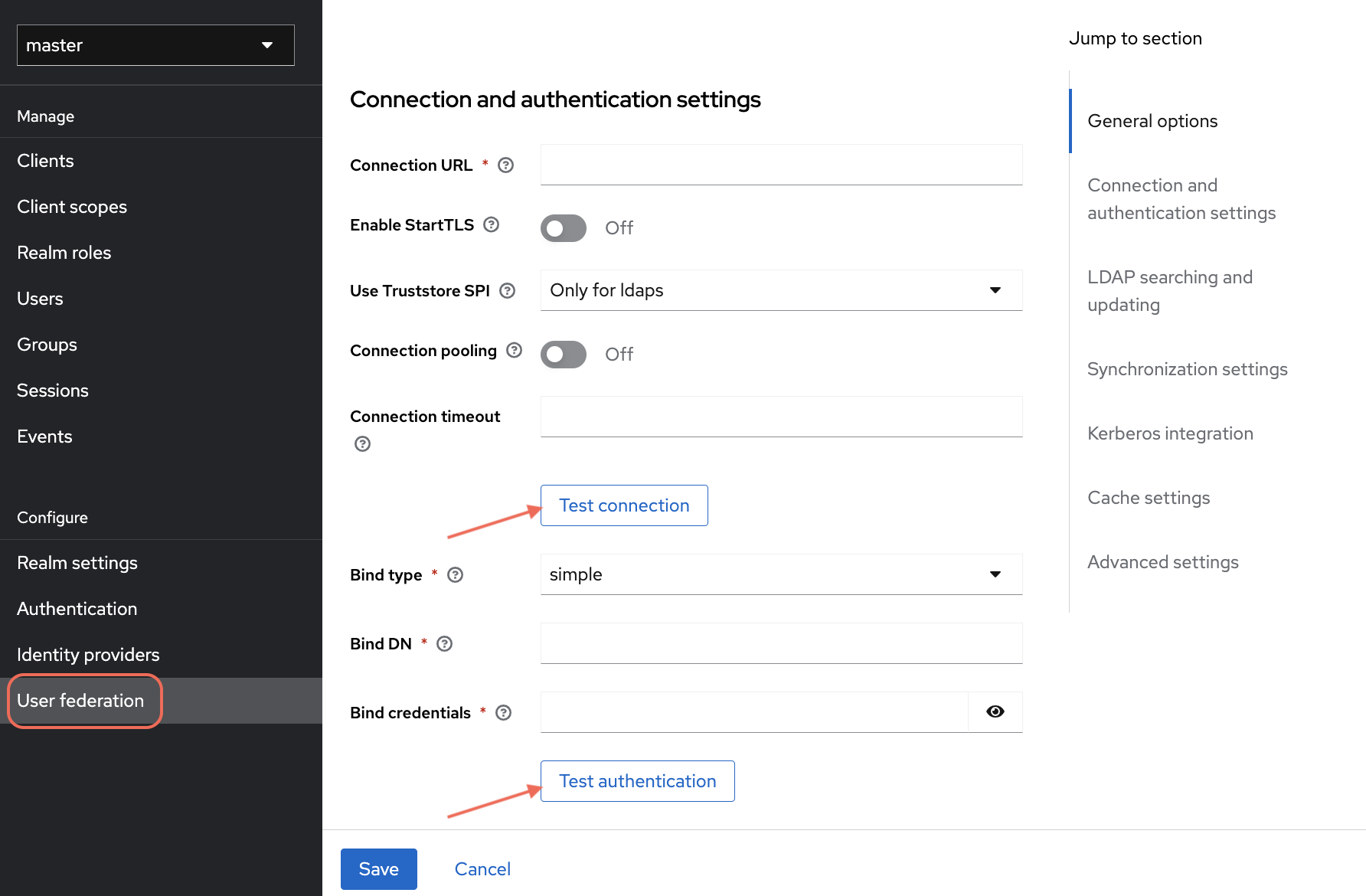The height and width of the screenshot is (896, 1366).
Task: Turn on Connection pooling switch
Action: [564, 355]
